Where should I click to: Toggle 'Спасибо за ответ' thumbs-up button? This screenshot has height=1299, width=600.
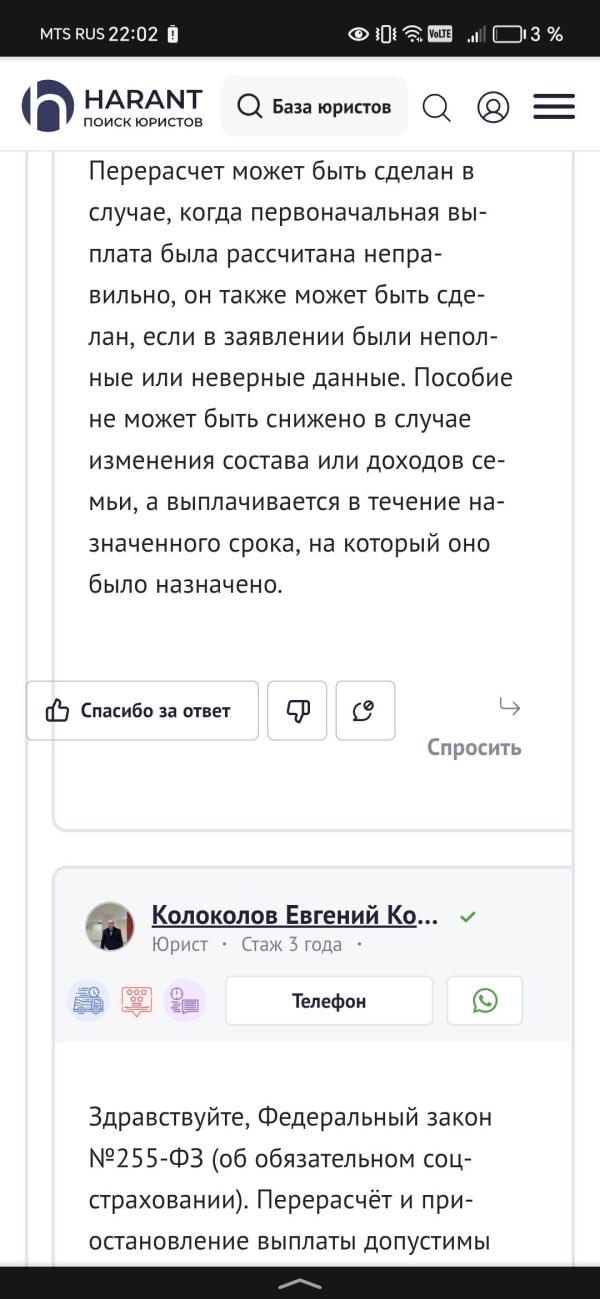[x=141, y=710]
